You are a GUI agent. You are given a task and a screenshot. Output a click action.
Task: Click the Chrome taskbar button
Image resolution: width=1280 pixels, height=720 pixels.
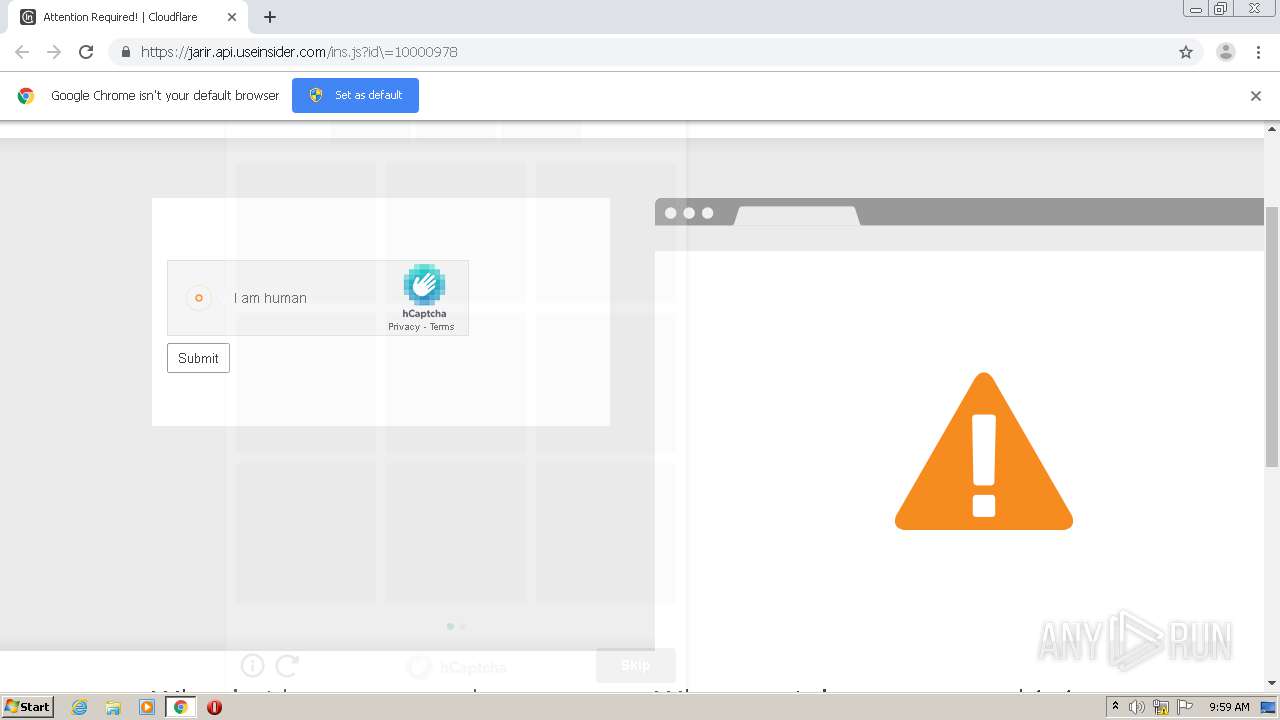(x=181, y=707)
